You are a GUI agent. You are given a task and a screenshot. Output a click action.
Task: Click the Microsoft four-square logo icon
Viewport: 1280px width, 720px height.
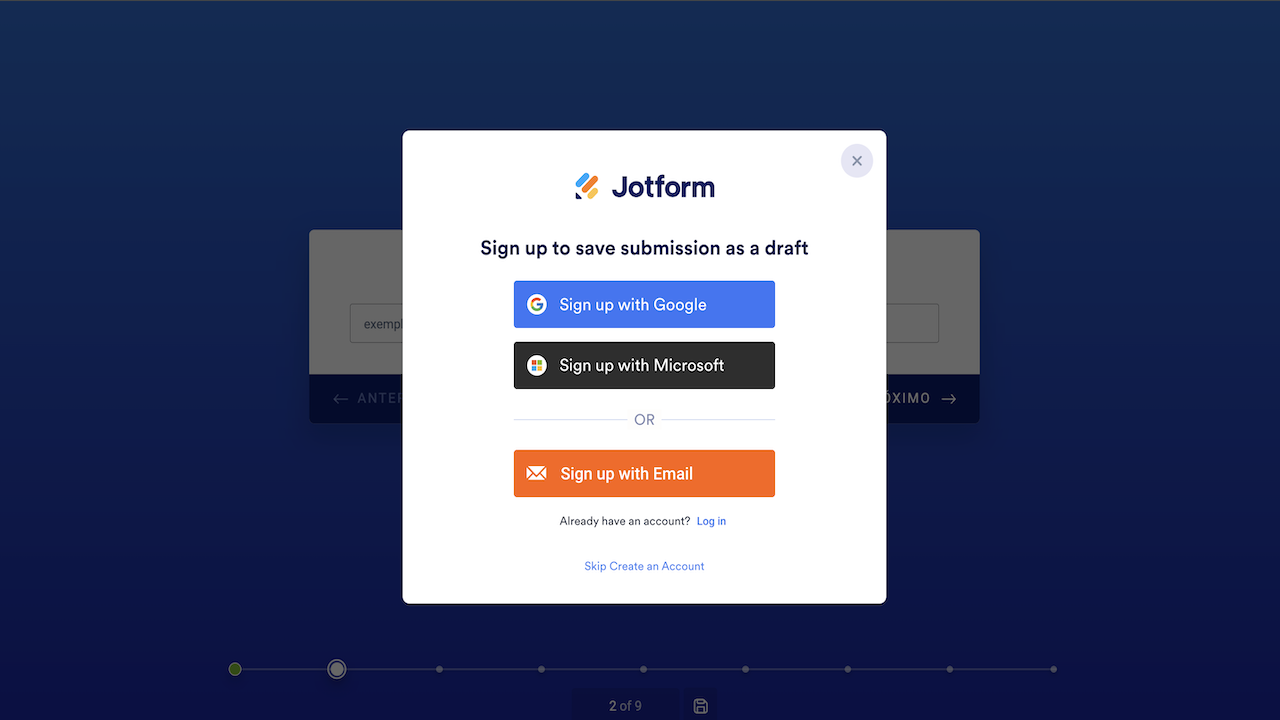(x=537, y=366)
